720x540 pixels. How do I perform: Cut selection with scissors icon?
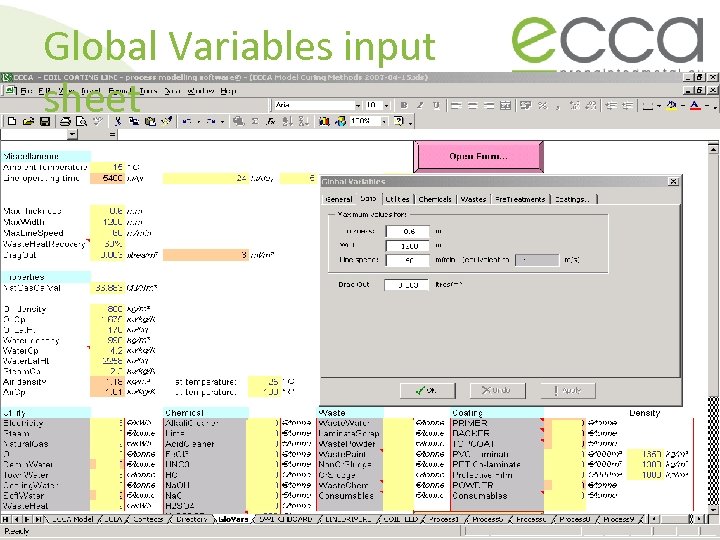click(118, 121)
